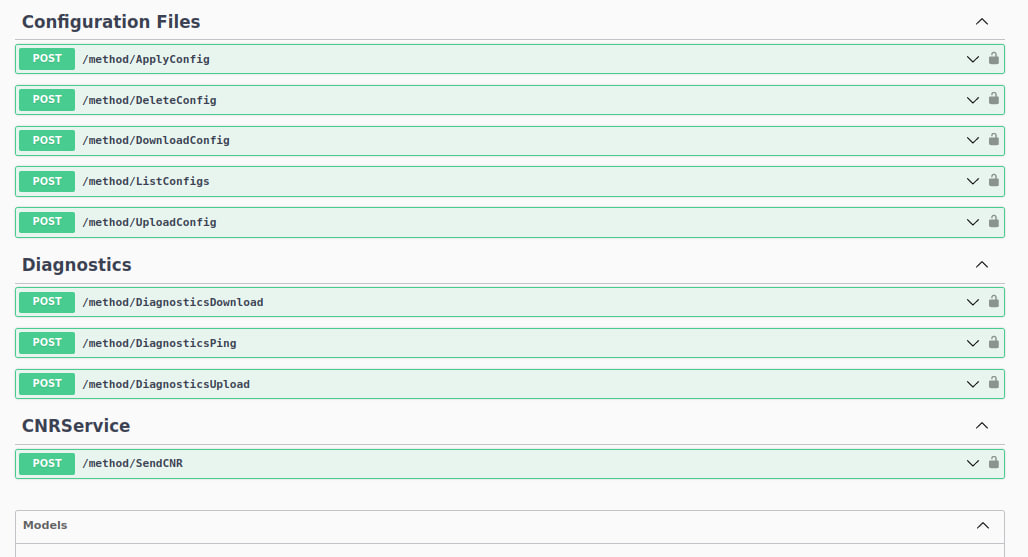The image size is (1028, 557).
Task: Expand the DiagnosticsUpload endpoint chevron
Action: tap(973, 384)
